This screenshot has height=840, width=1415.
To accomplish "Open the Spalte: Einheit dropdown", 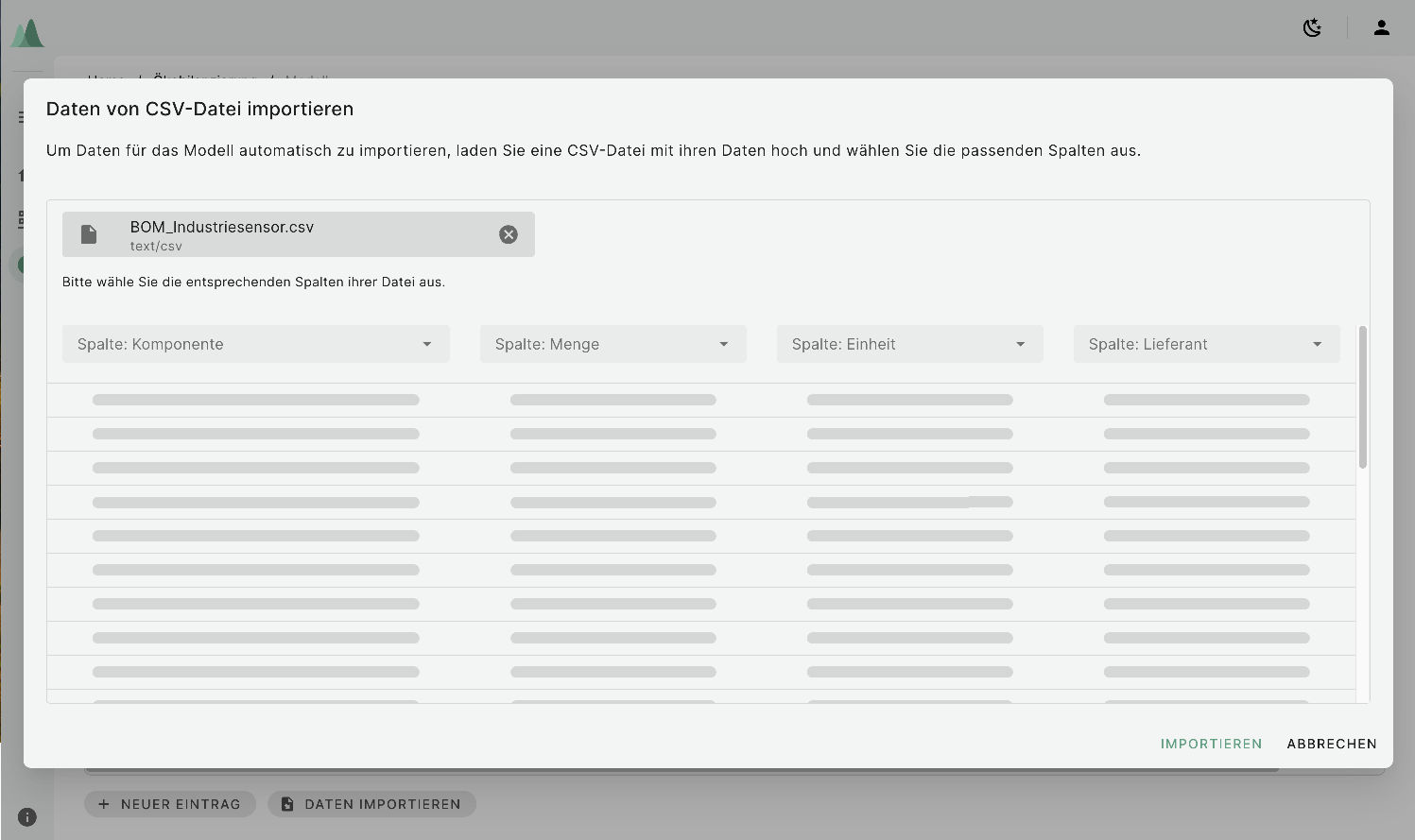I will [909, 344].
